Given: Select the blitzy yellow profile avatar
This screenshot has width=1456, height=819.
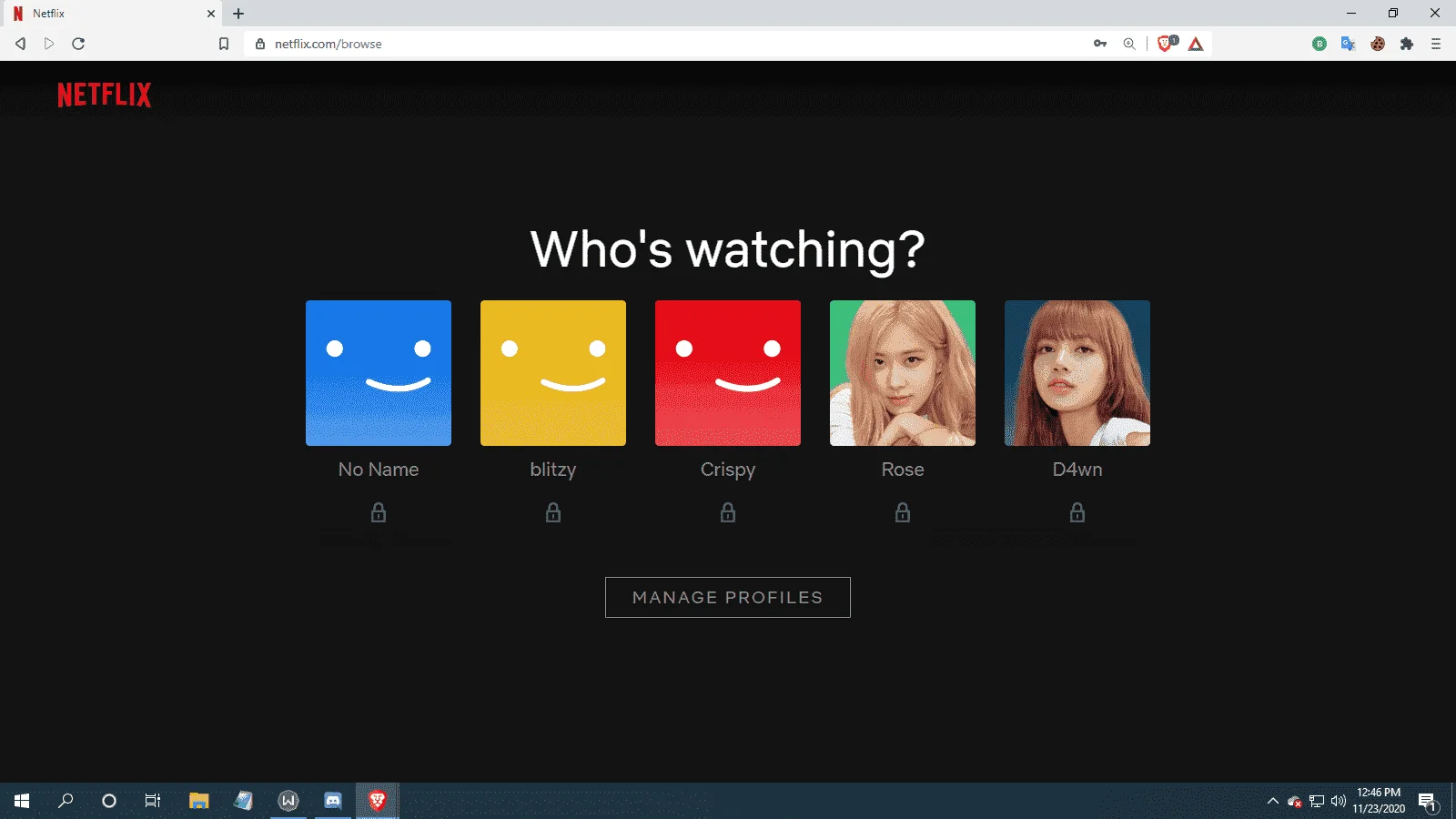Looking at the screenshot, I should [x=553, y=373].
